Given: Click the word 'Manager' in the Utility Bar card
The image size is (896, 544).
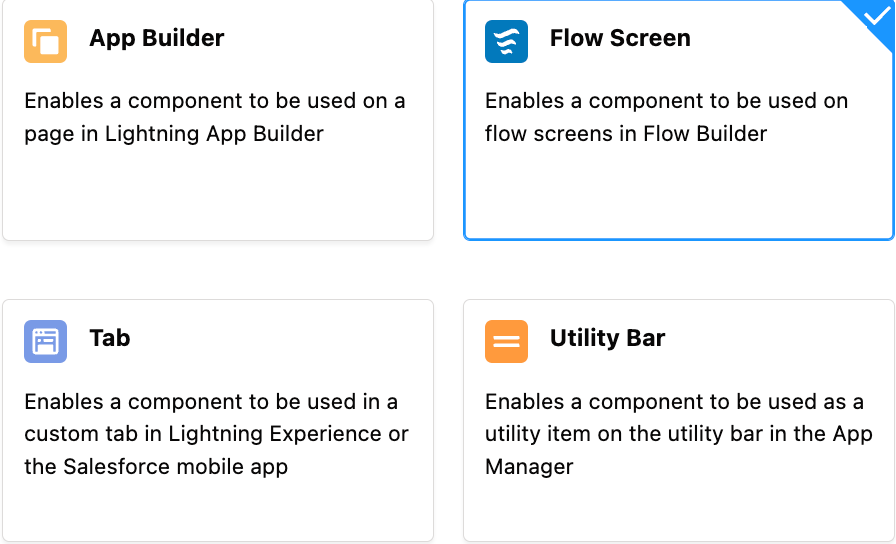Looking at the screenshot, I should [529, 467].
